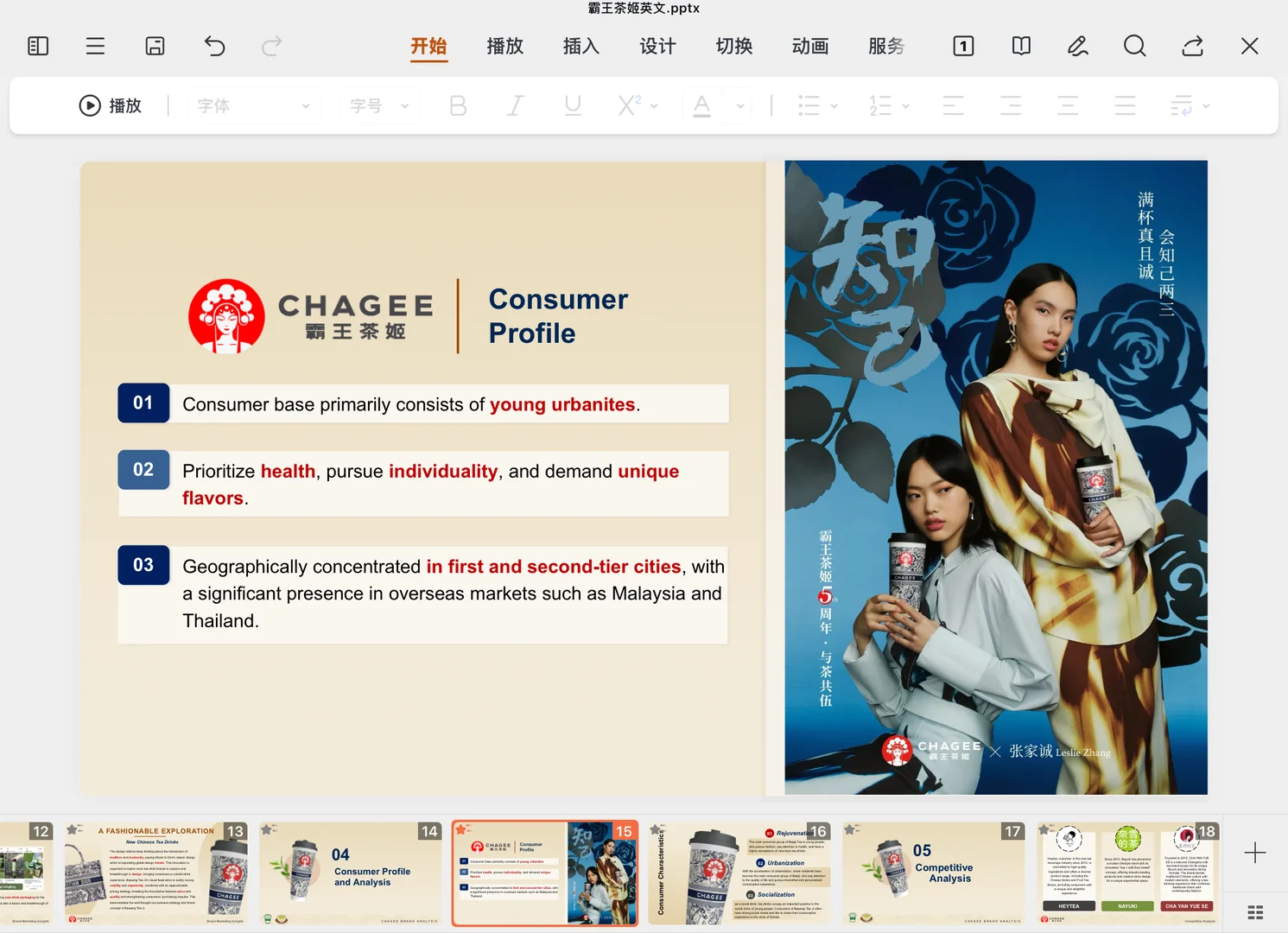Viewport: 1288px width, 933px height.
Task: Justify the text alignment
Action: [1125, 105]
